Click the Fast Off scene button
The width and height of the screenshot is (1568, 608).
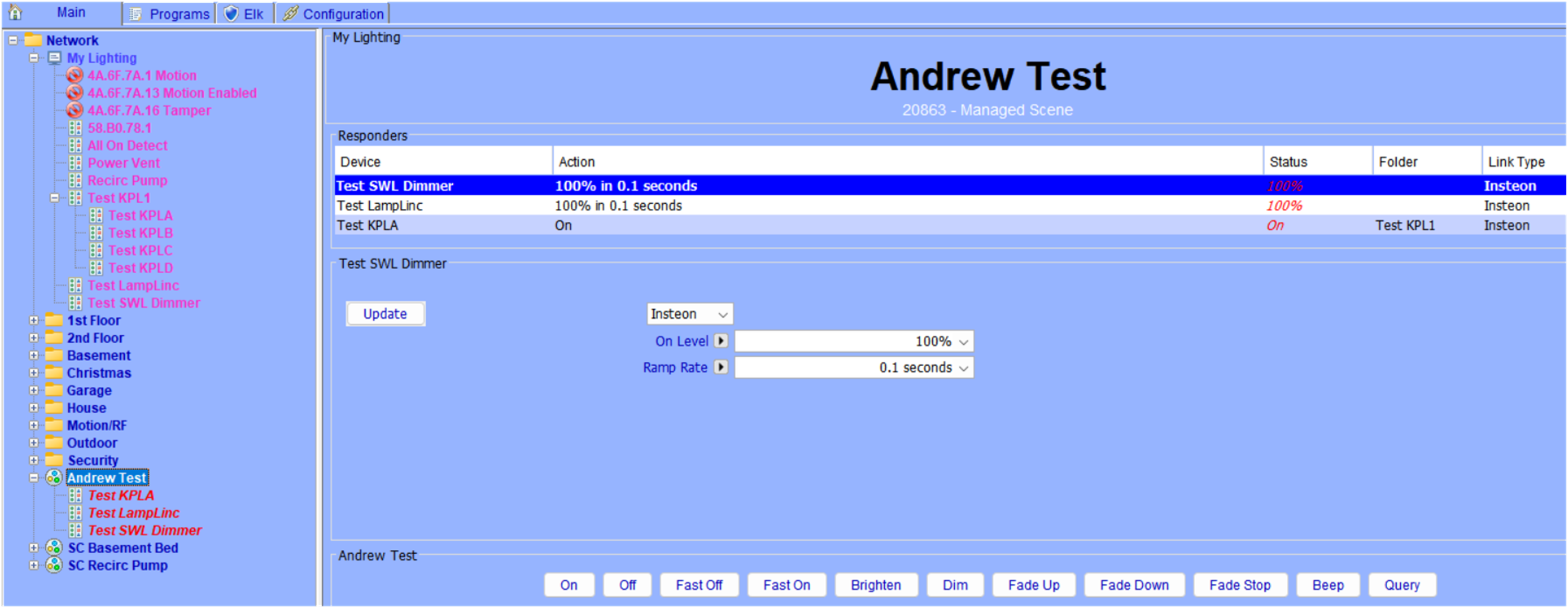pos(699,585)
